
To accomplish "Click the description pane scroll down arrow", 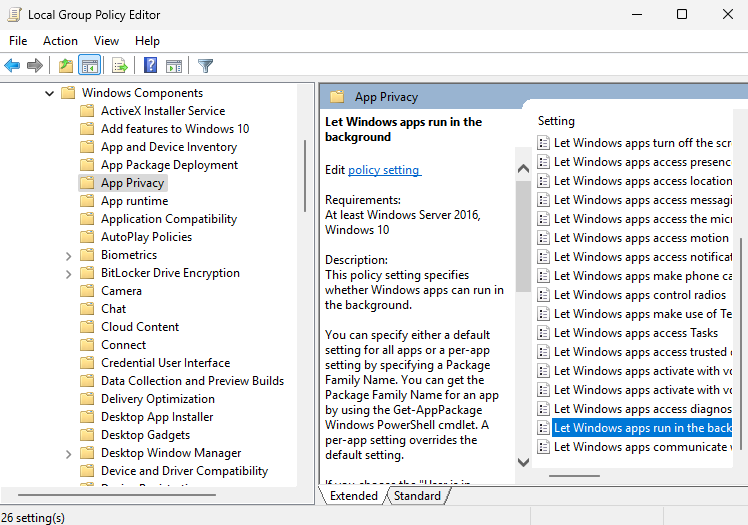I will tap(523, 462).
